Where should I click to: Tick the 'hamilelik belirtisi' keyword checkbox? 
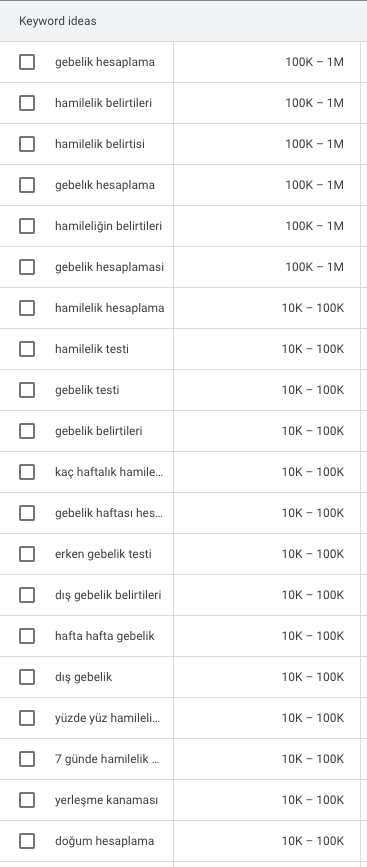[x=27, y=144]
